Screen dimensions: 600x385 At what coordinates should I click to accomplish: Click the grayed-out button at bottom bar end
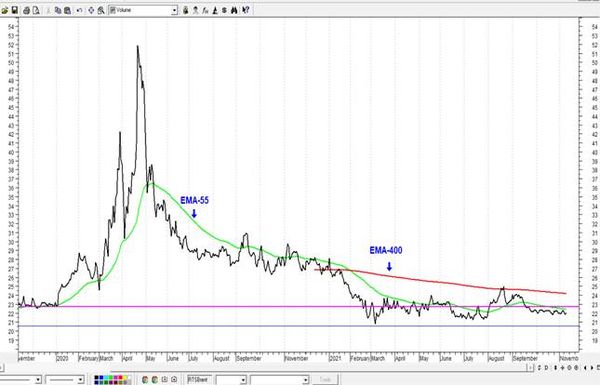click(325, 380)
